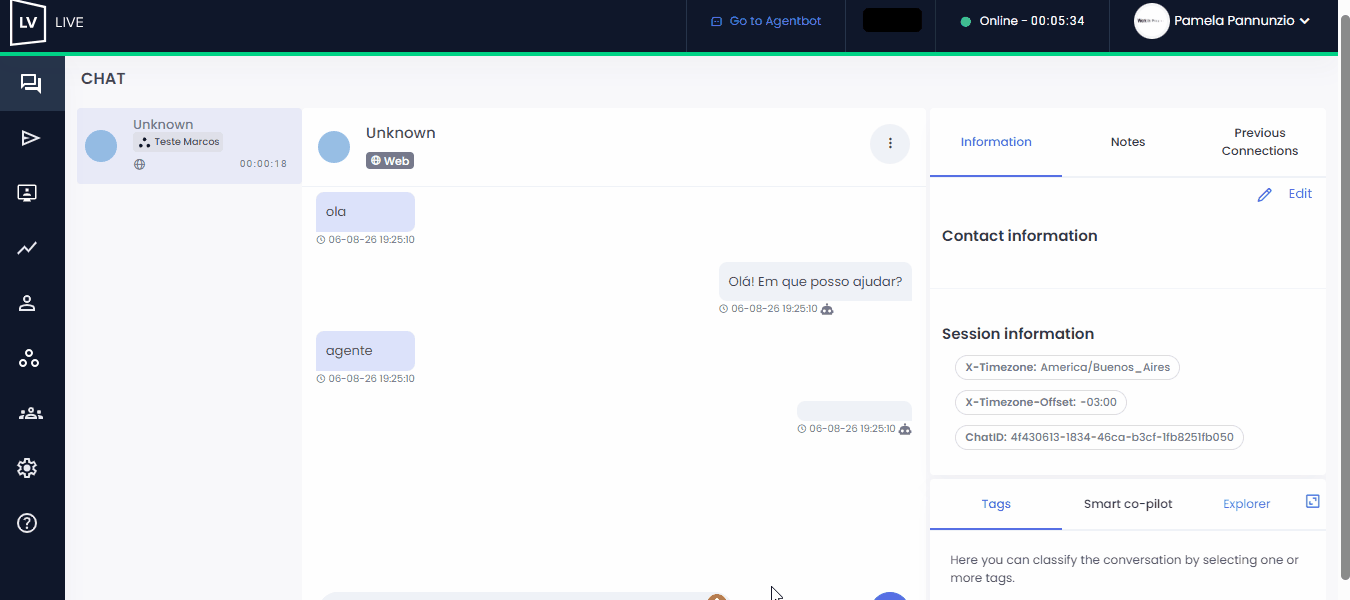Open the help question mark icon
Image resolution: width=1350 pixels, height=600 pixels.
click(x=27, y=522)
